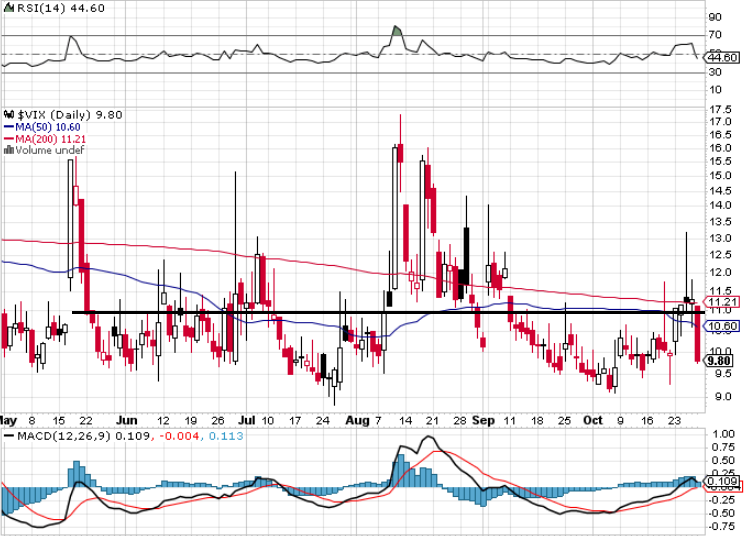
Task: Click the 0.109 MACD value tag
Action: click(723, 481)
